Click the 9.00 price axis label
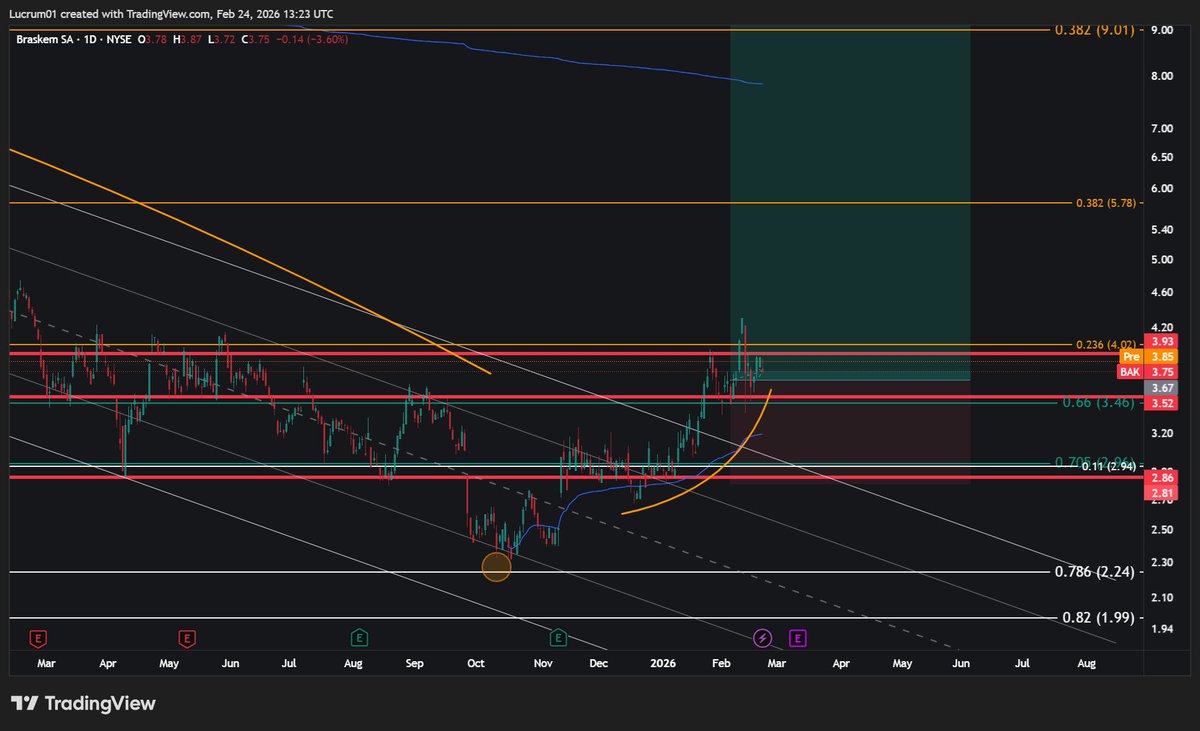The width and height of the screenshot is (1200, 731). tap(1162, 30)
